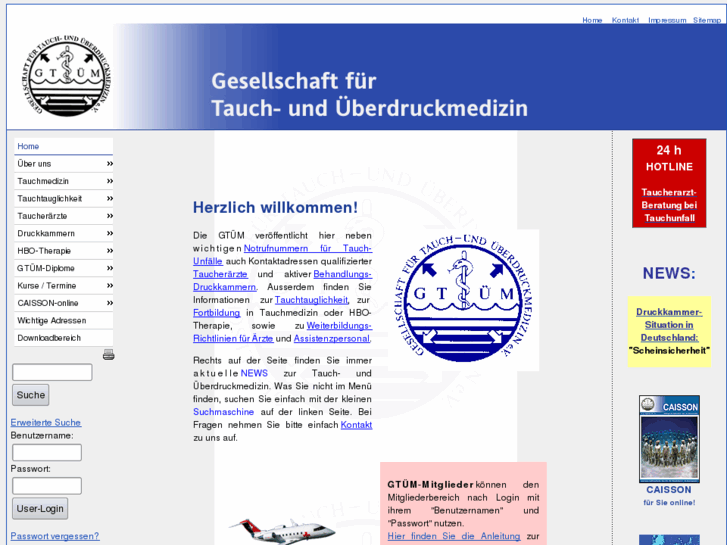Click the NEWS: heading in right column

pos(669,273)
